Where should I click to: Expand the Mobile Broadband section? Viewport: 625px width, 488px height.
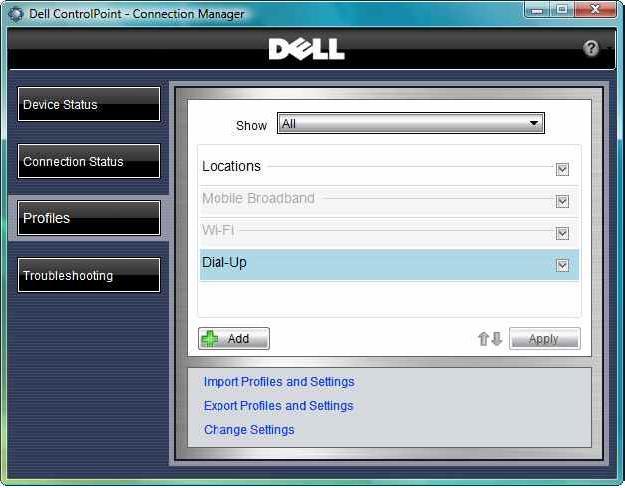pos(562,201)
